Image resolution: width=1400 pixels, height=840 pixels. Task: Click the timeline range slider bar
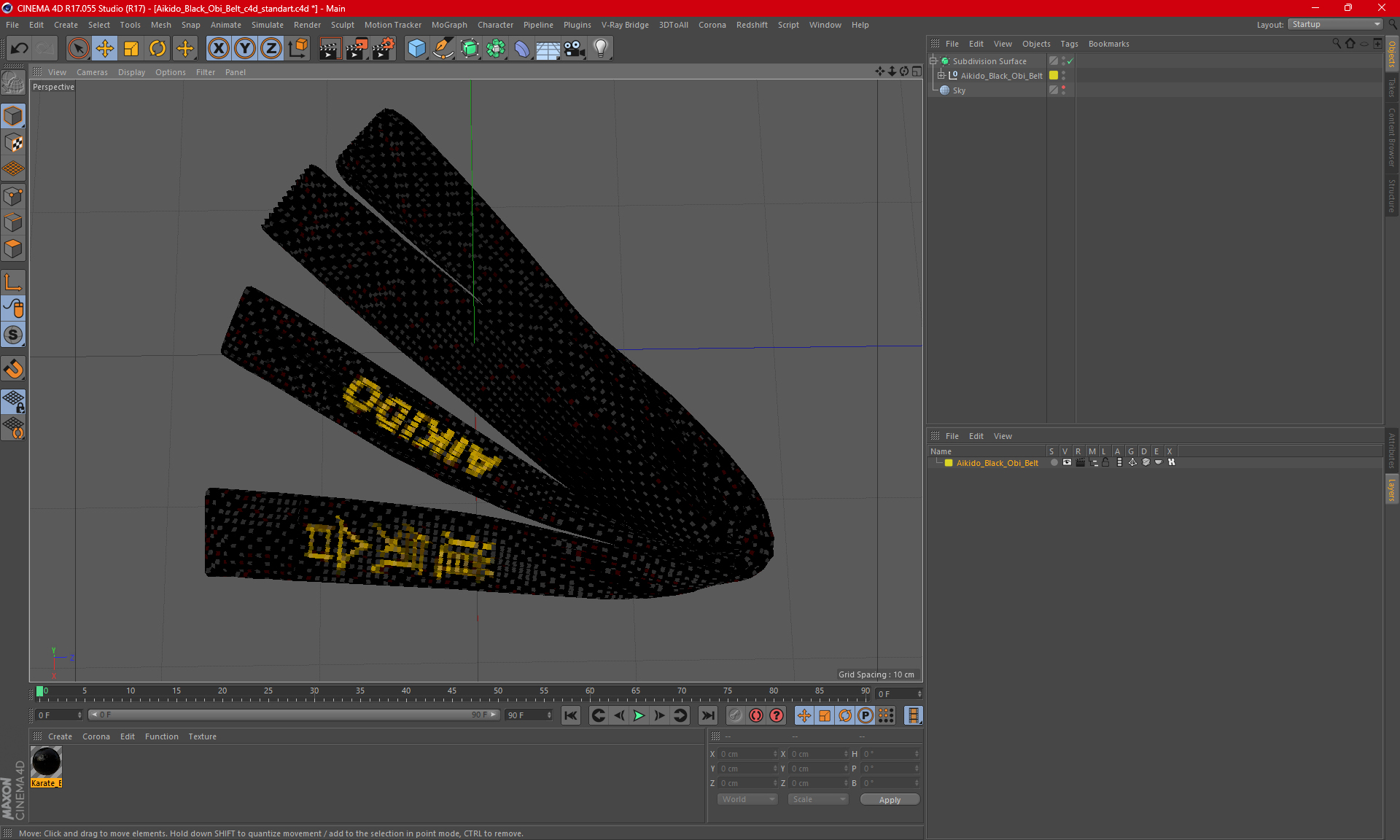coord(294,715)
